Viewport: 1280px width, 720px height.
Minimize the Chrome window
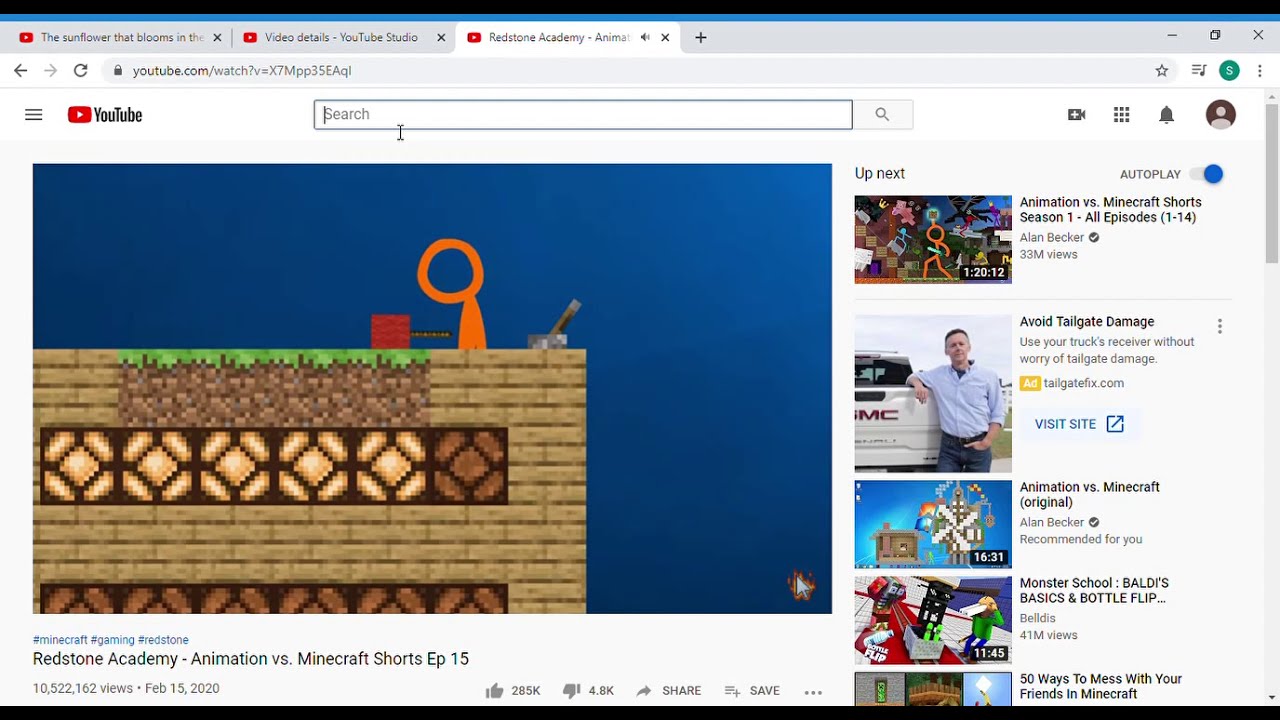click(1172, 36)
